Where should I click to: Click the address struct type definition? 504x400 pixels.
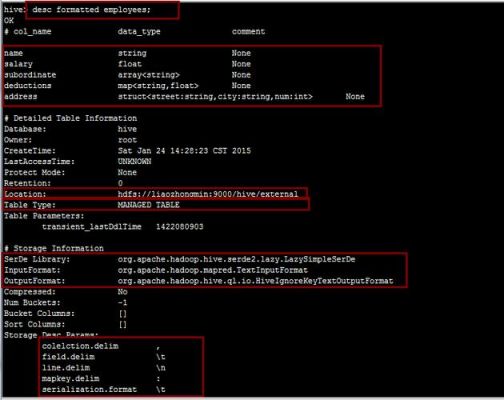point(215,97)
